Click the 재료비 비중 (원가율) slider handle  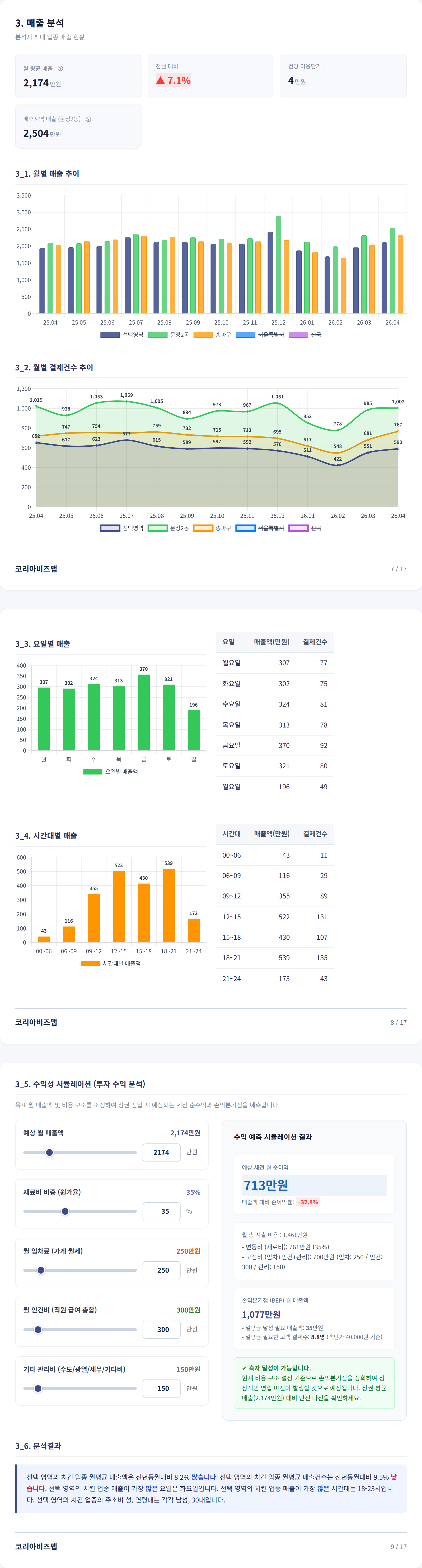[65, 1211]
